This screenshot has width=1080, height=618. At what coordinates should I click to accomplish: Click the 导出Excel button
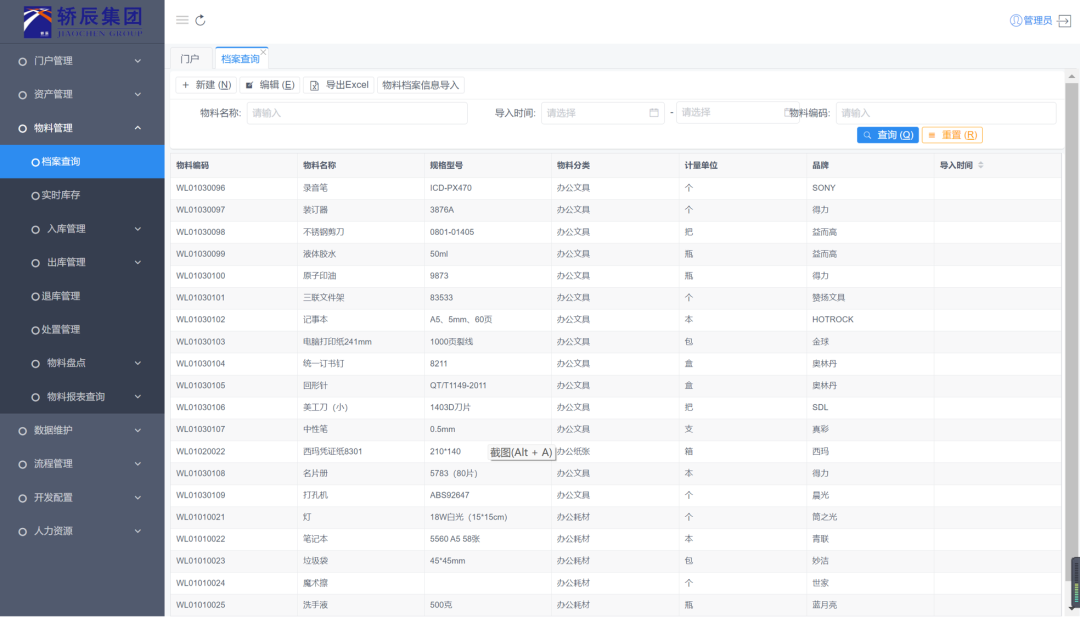point(338,85)
